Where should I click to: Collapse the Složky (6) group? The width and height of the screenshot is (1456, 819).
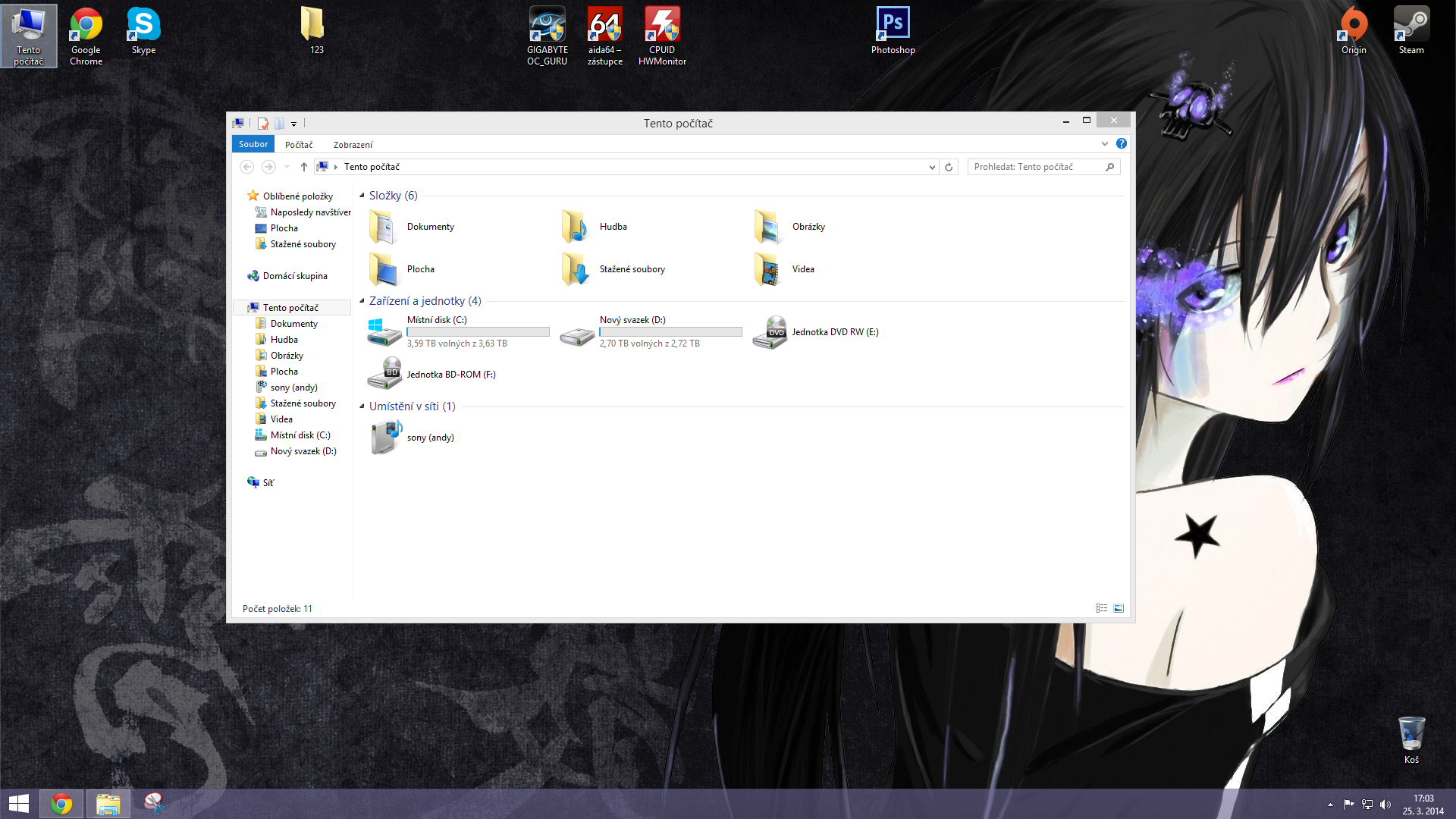362,196
